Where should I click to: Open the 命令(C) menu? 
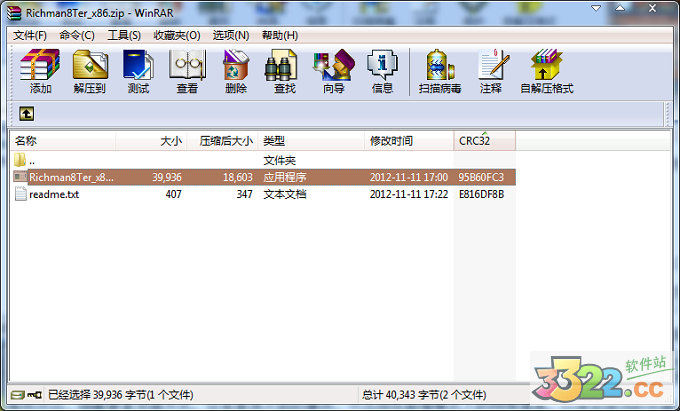tap(77, 35)
